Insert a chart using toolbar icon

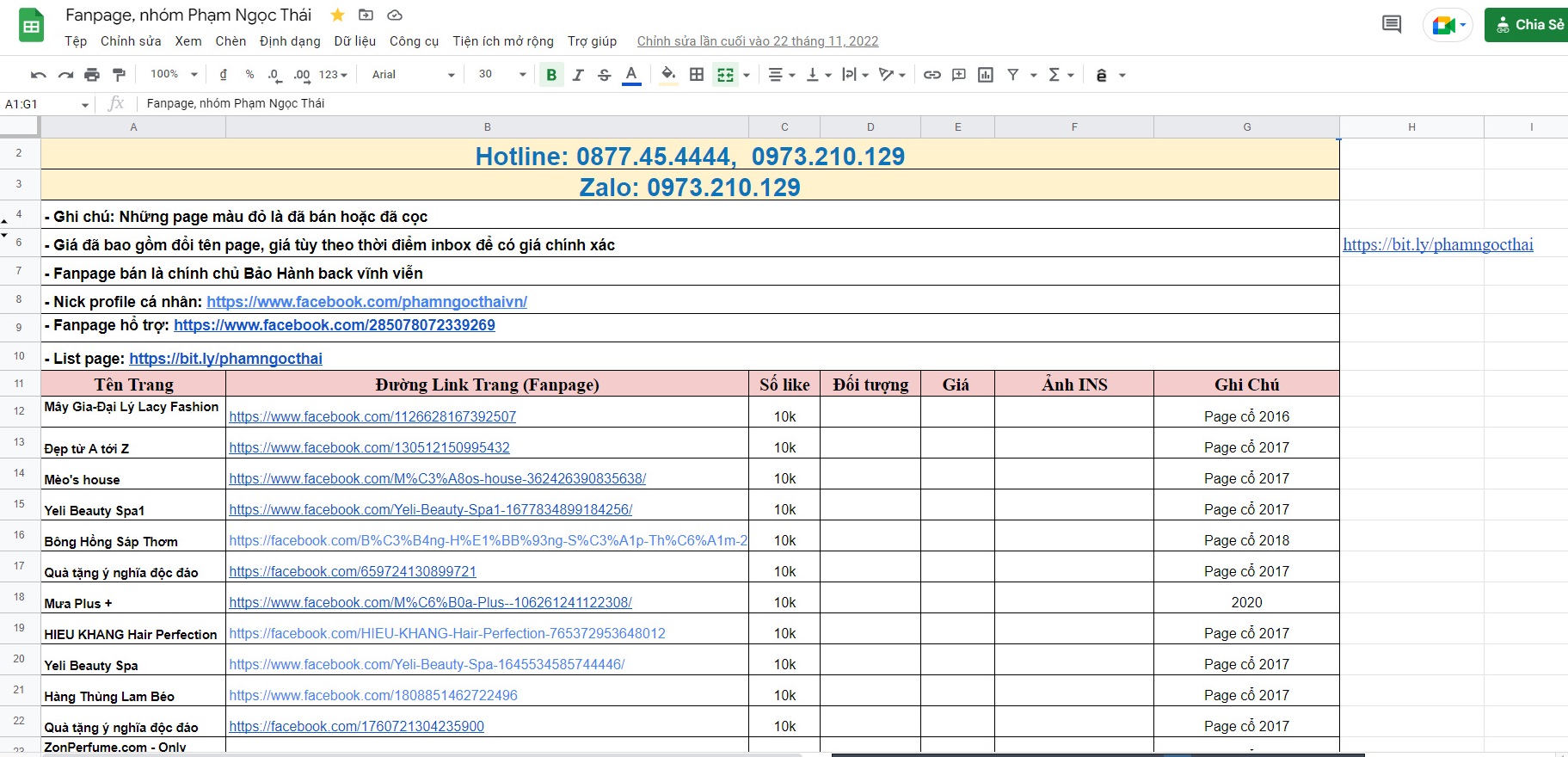coord(986,75)
